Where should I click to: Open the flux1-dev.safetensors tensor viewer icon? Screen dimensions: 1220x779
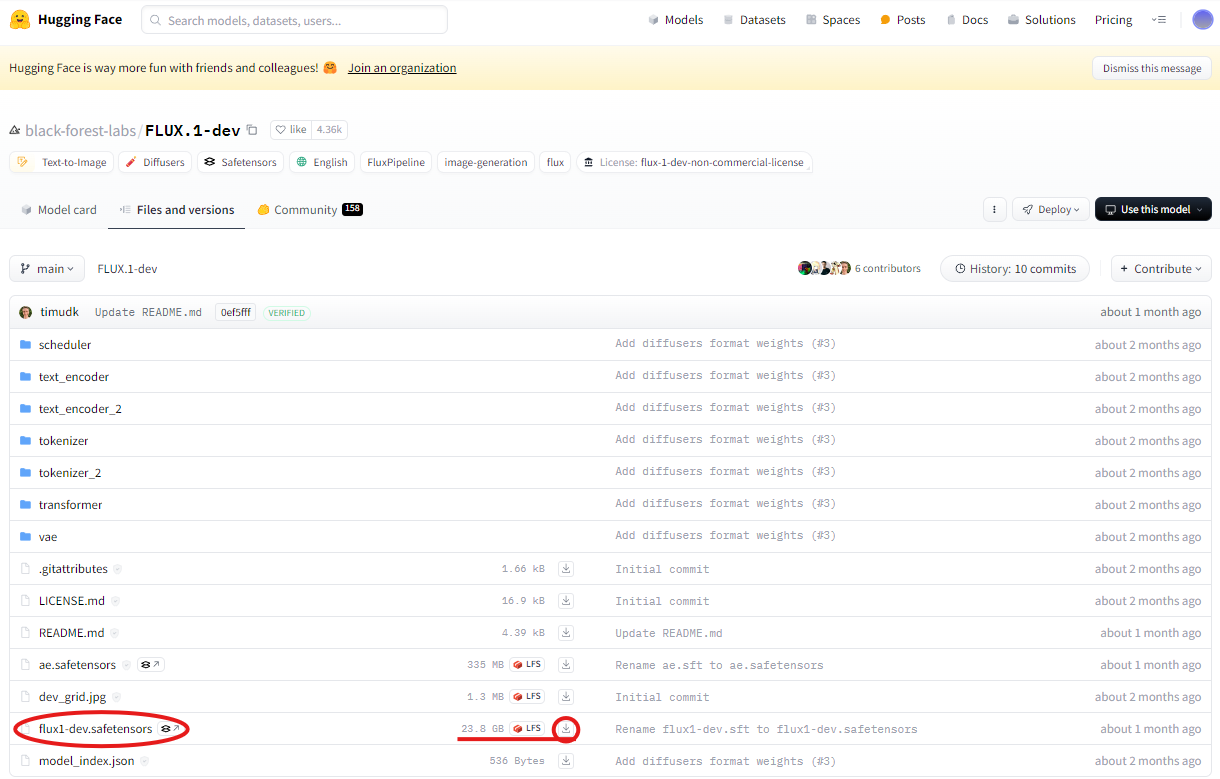171,729
